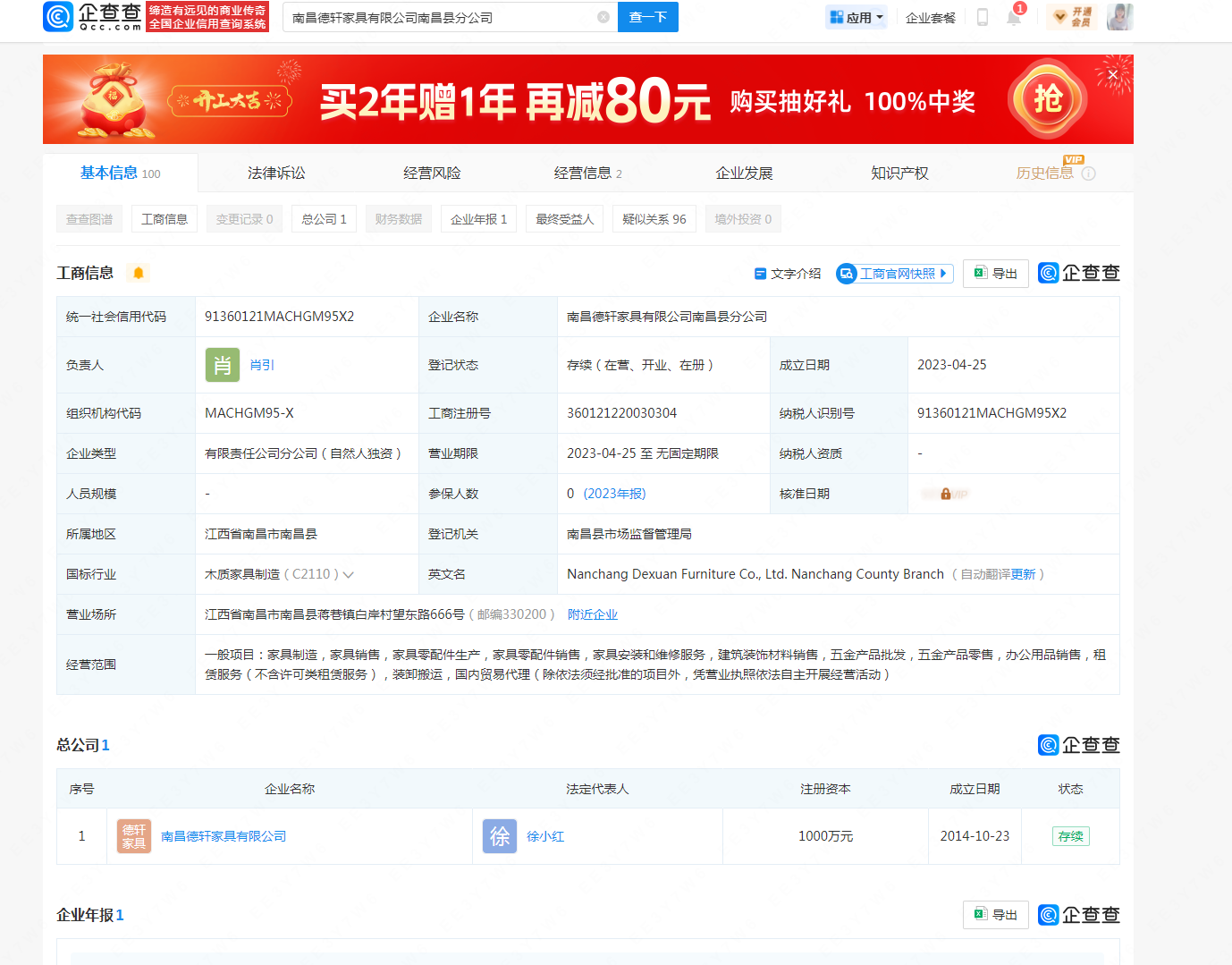The image size is (1232, 965).
Task: Switch to the 基本信息 tab
Action: (x=121, y=174)
